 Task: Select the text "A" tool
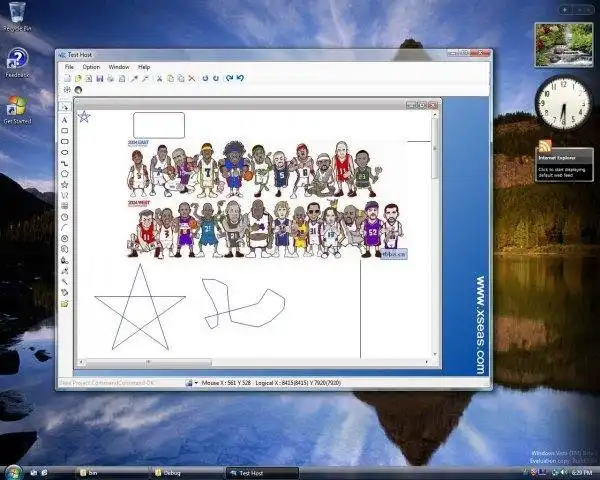coord(65,120)
